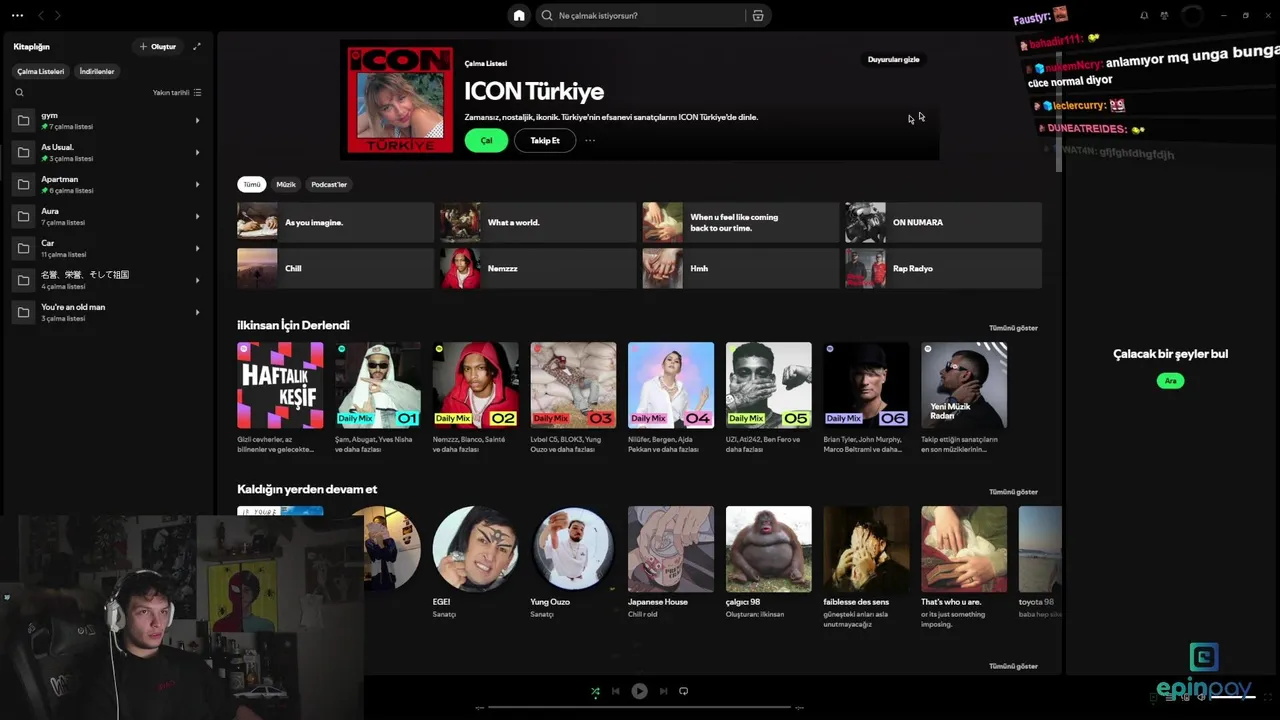The height and width of the screenshot is (720, 1280).
Task: Open the friend activity icon
Action: click(1164, 15)
